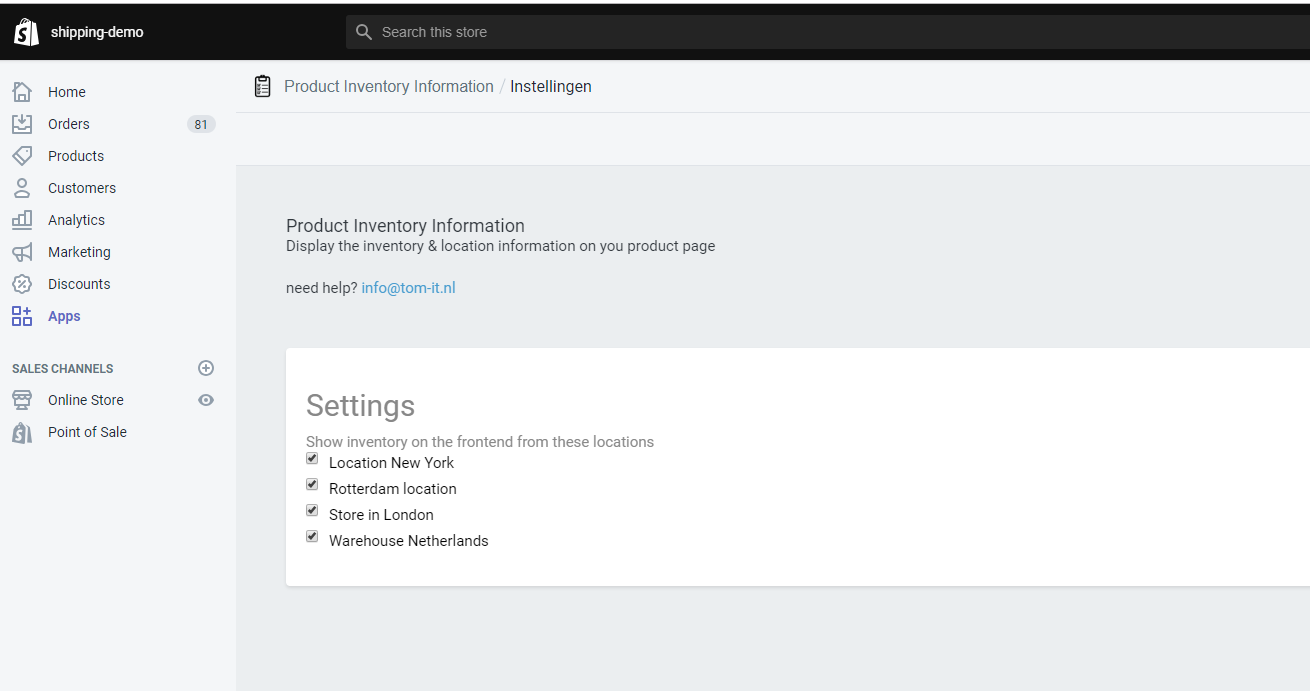The height and width of the screenshot is (691, 1310).
Task: Click the Customers person icon
Action: point(22,188)
